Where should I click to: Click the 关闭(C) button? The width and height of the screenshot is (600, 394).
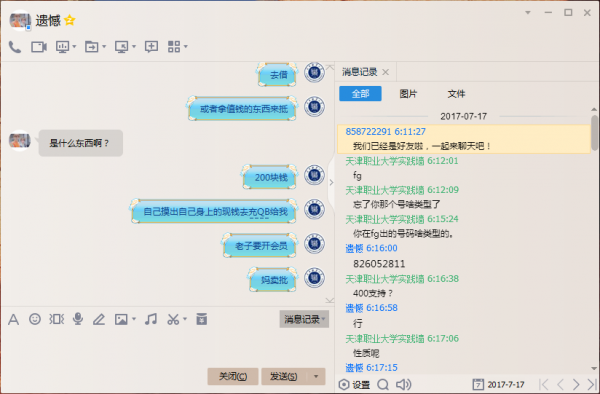233,376
